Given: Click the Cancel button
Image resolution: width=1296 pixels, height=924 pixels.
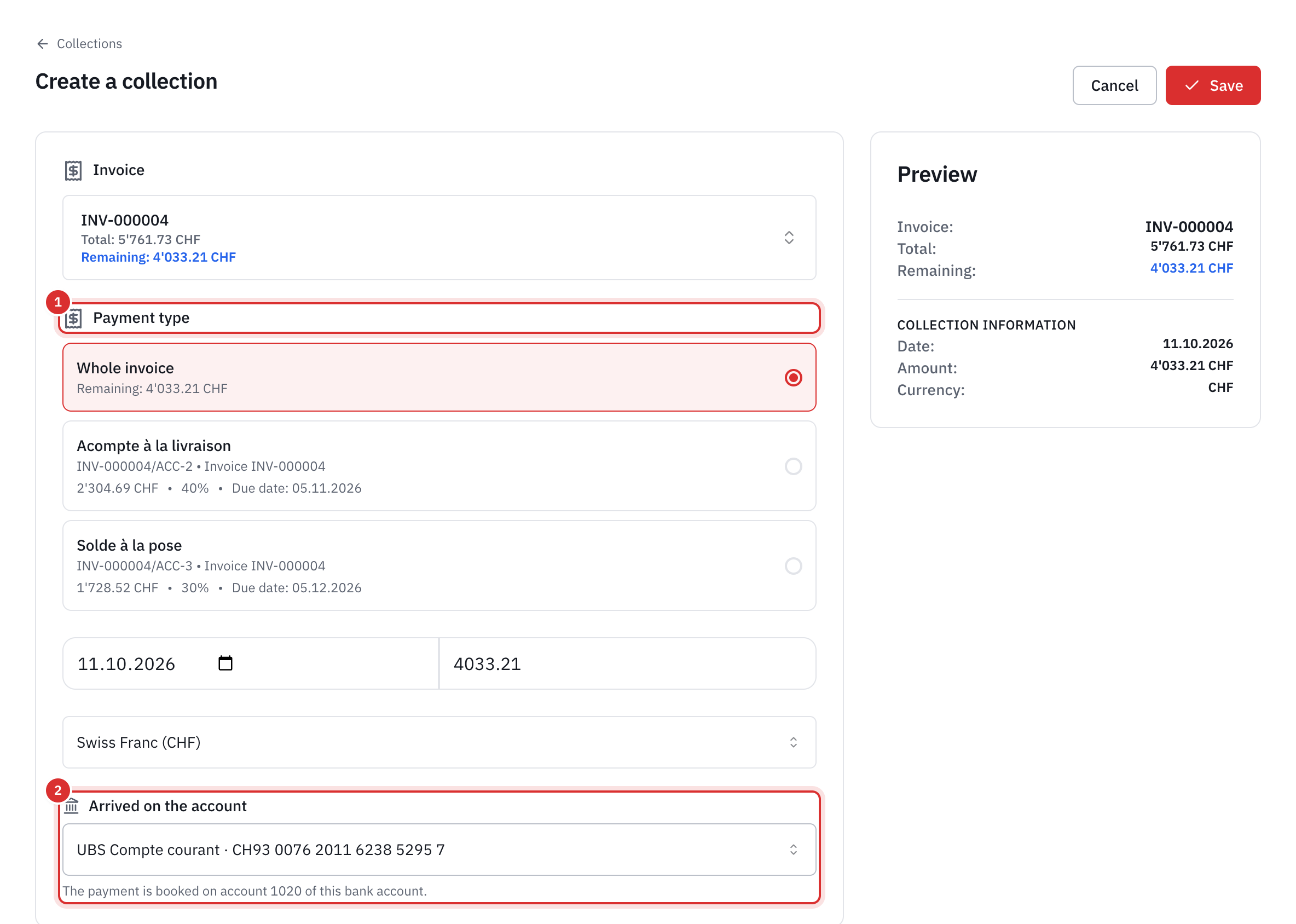Looking at the screenshot, I should tap(1114, 85).
